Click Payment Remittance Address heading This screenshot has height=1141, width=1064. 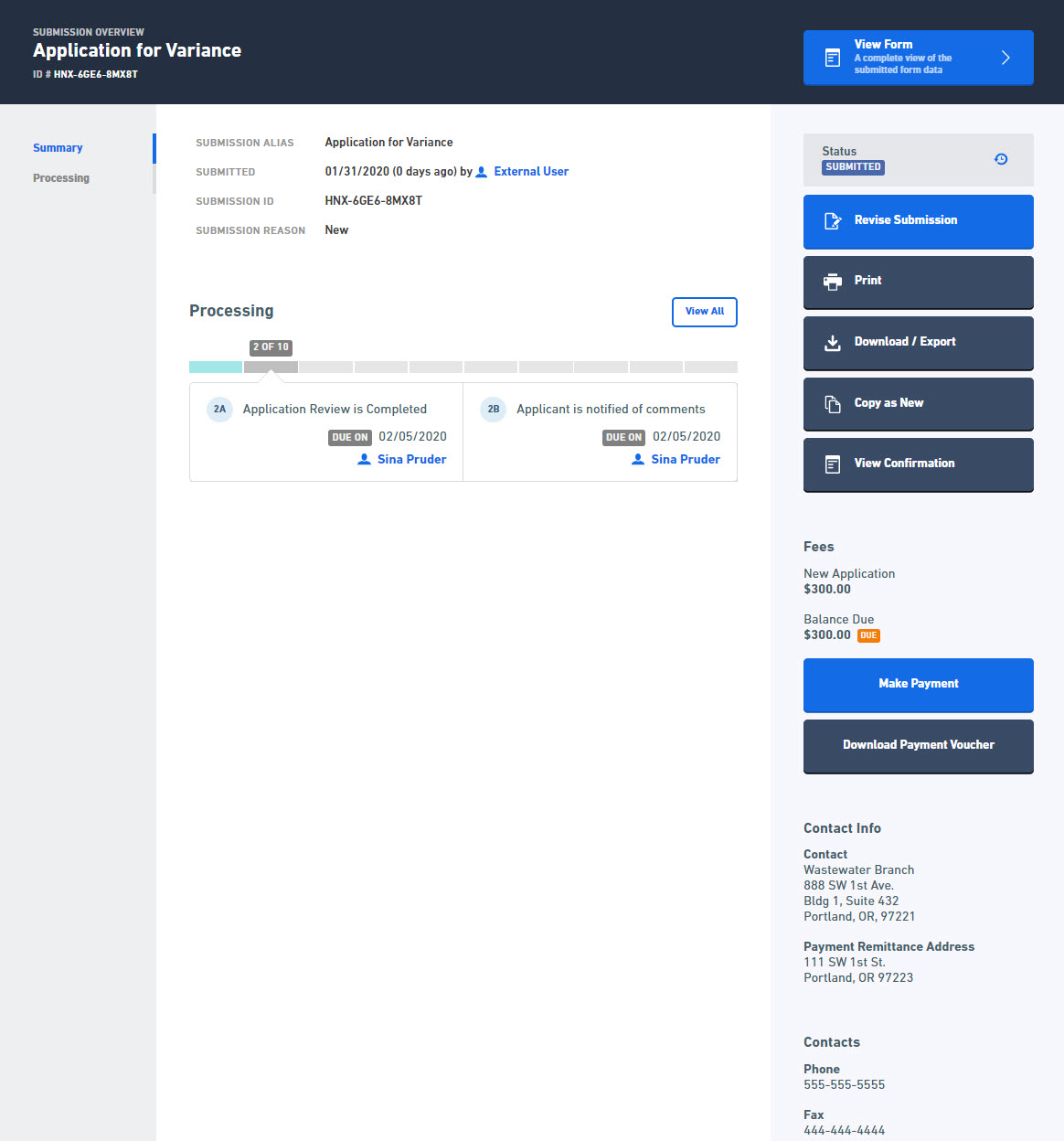click(x=888, y=947)
